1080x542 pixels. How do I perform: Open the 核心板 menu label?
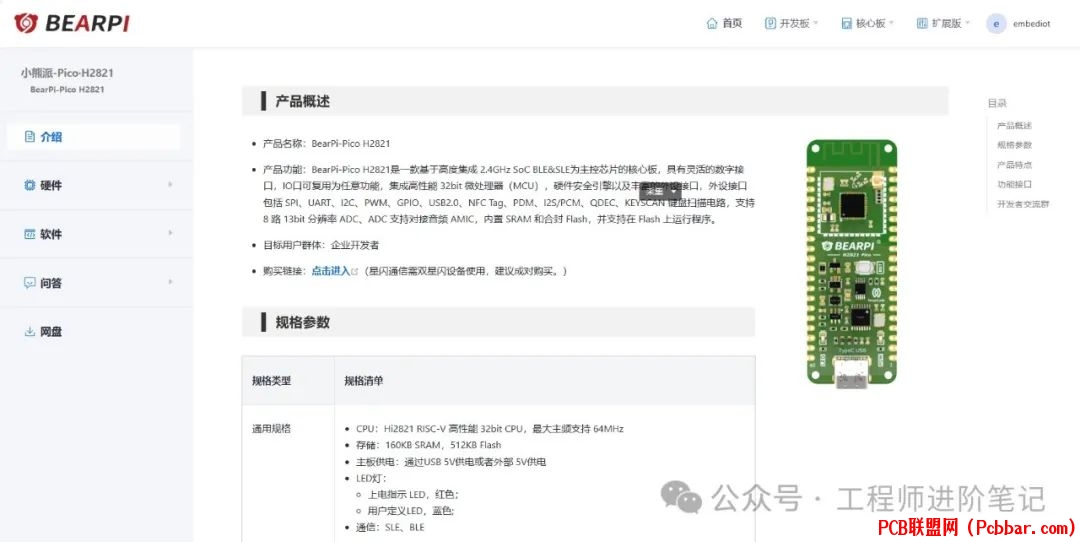[871, 23]
